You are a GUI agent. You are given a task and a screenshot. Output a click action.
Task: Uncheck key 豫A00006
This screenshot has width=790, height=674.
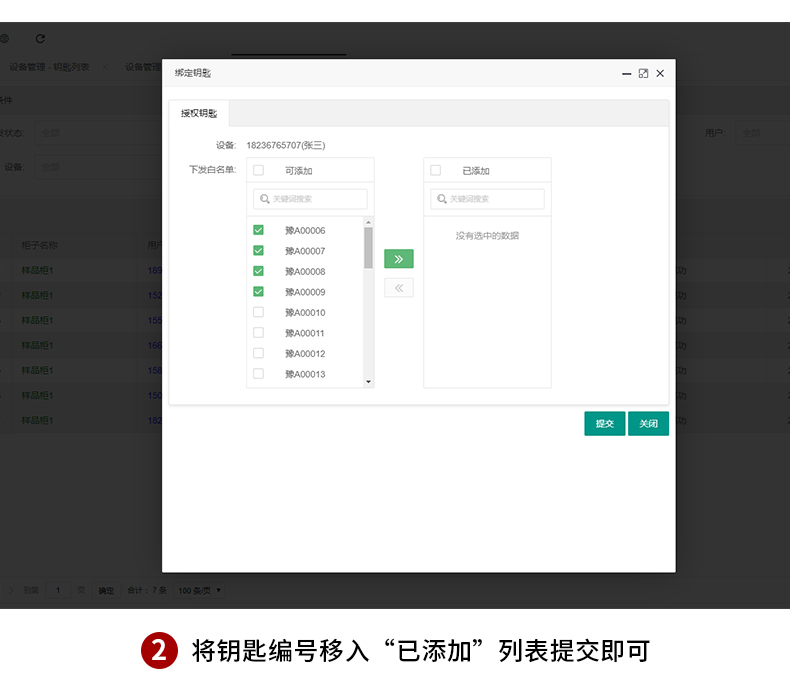click(258, 230)
